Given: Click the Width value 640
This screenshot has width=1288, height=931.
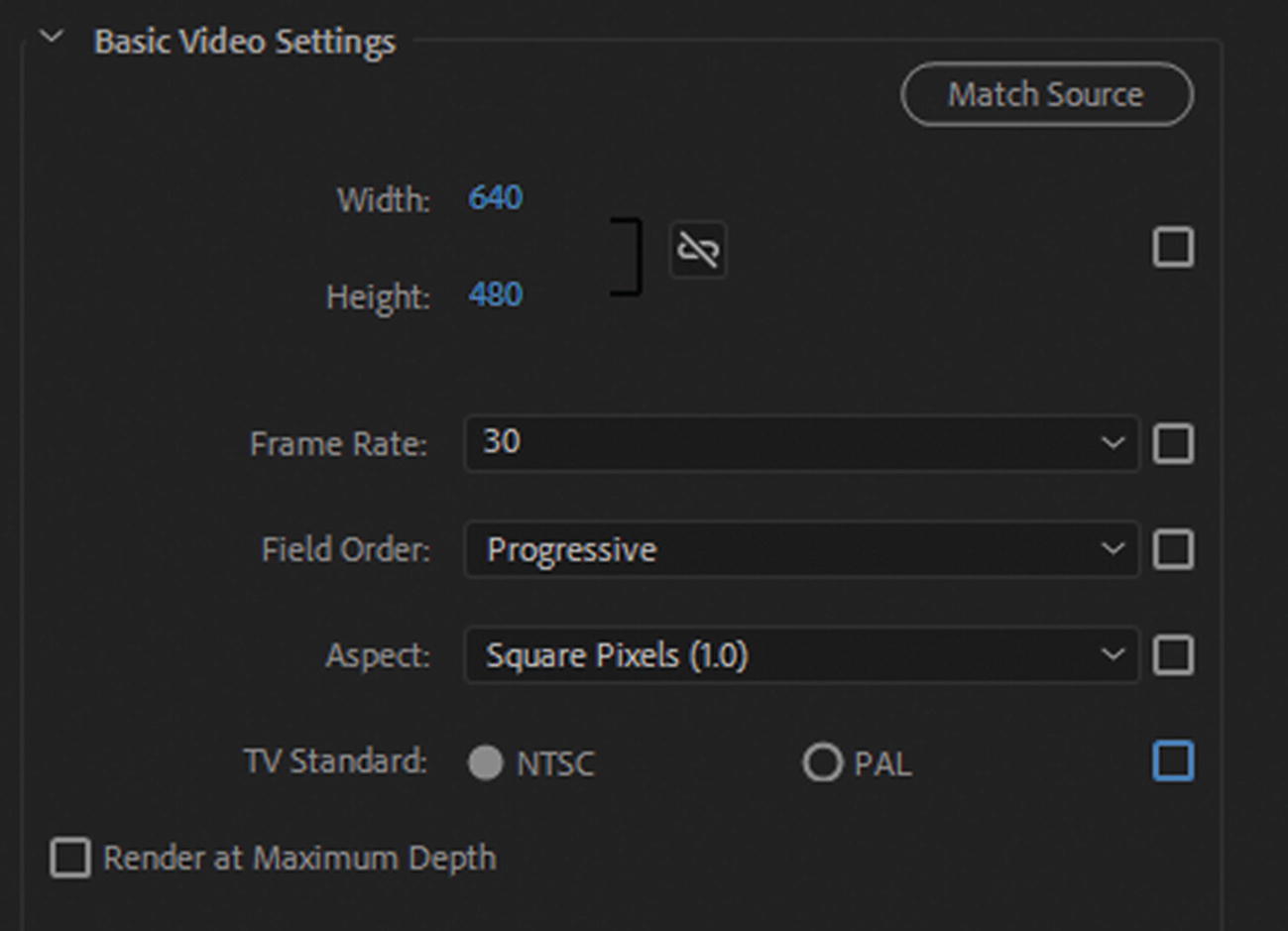Looking at the screenshot, I should point(495,198).
